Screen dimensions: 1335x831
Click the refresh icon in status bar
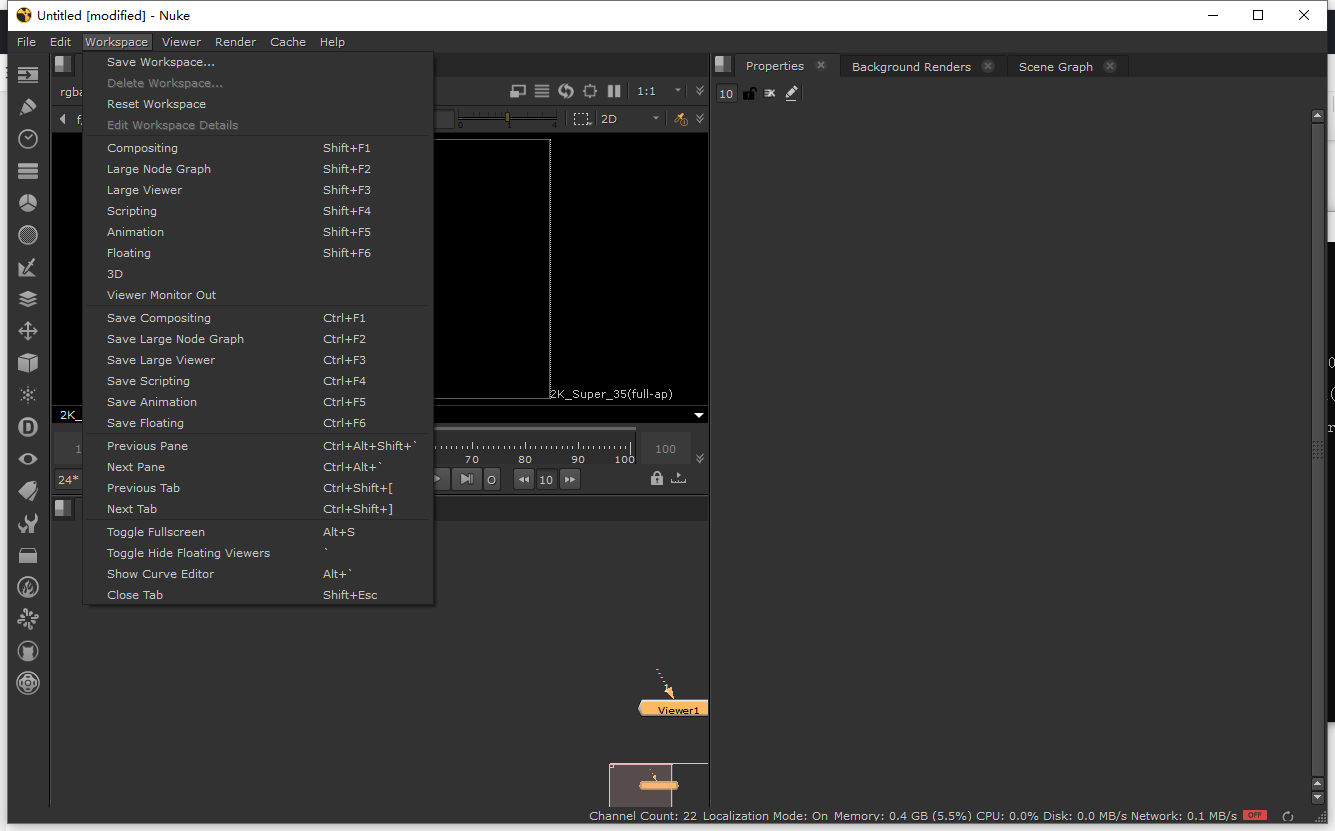coord(1288,816)
